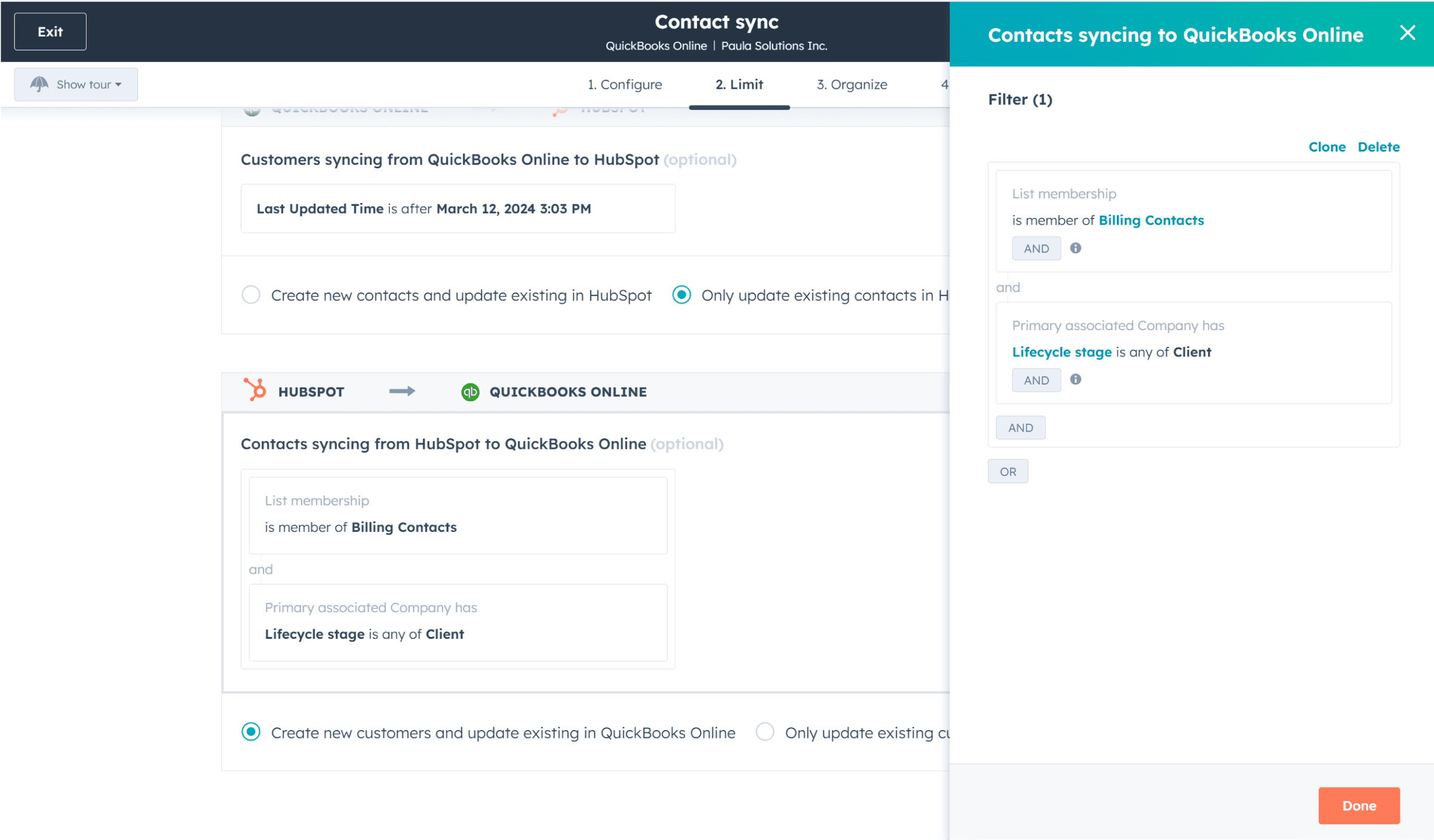
Task: Switch to the 1. Configure tab
Action: [624, 84]
